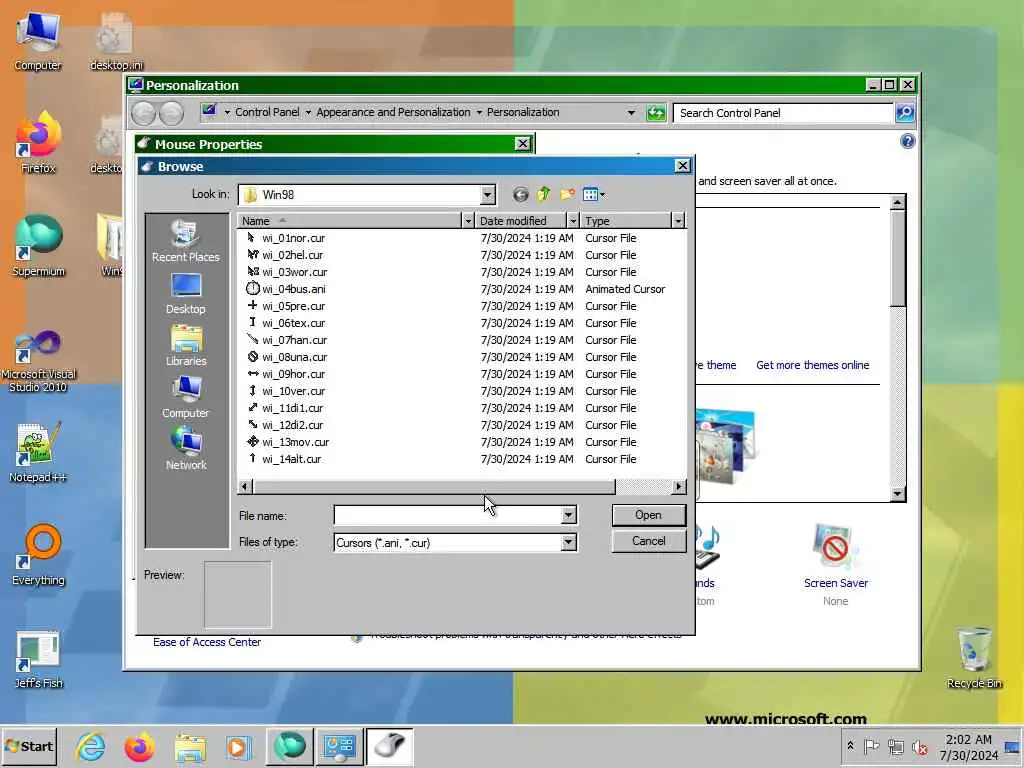The image size is (1024, 768).
Task: Refresh the Personalization address bar
Action: [656, 113]
